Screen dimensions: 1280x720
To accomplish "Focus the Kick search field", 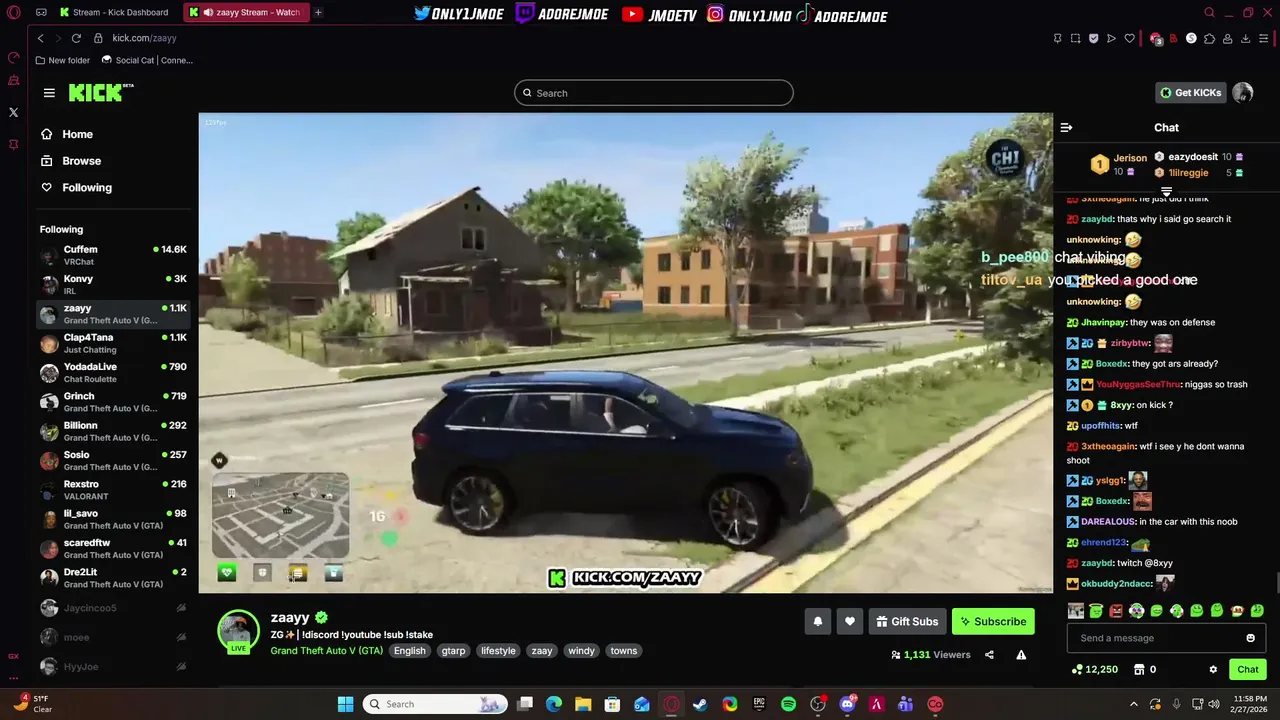I will 653,93.
